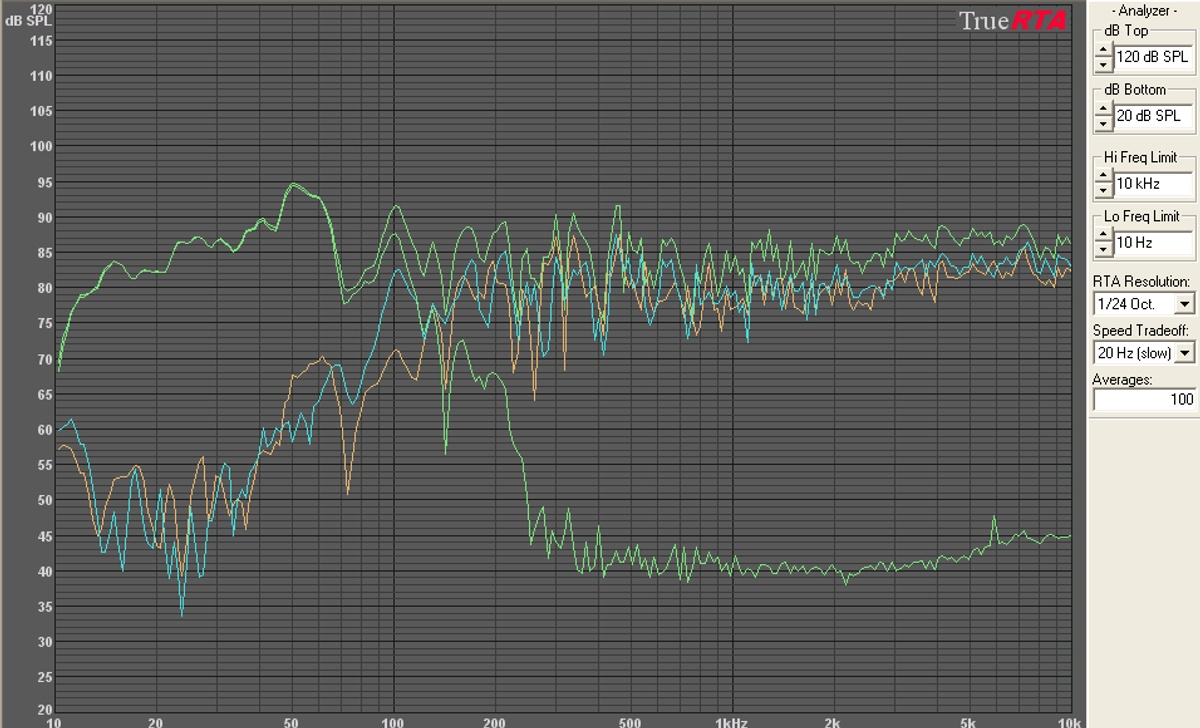Click the 1kHz label on frequency axis

(x=731, y=720)
